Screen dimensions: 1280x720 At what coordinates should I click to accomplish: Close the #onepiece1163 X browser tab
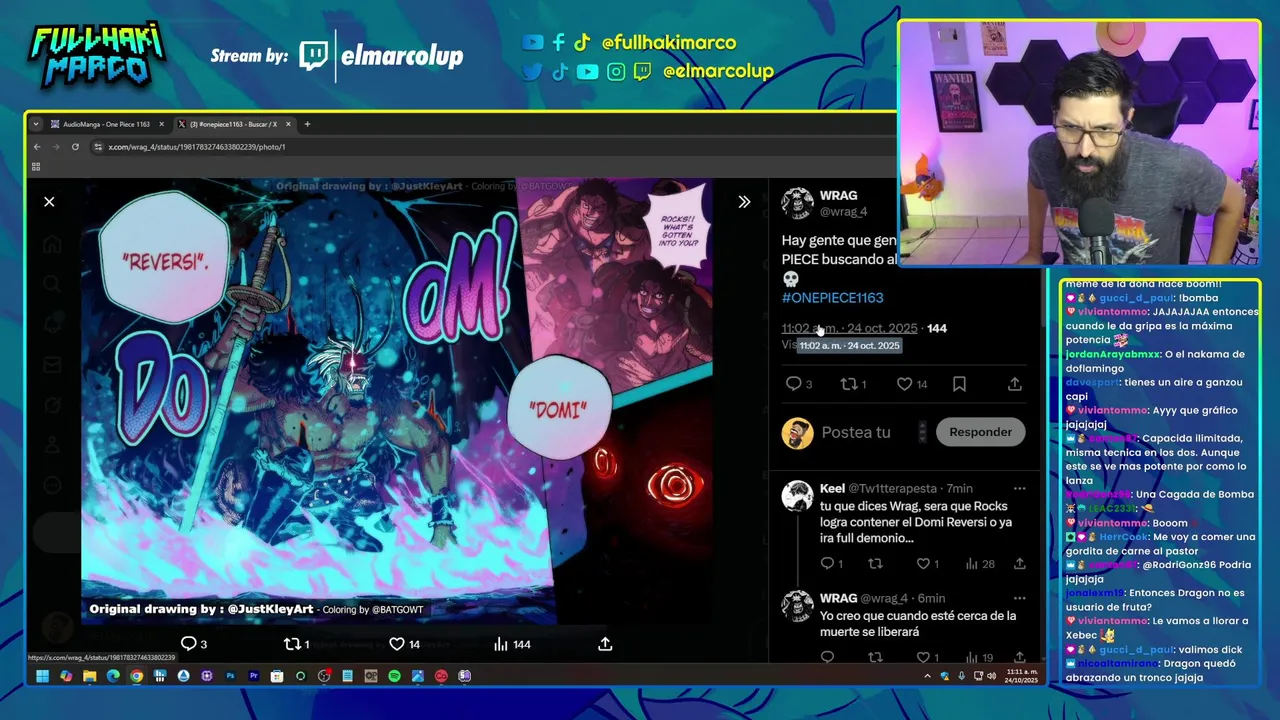tap(288, 124)
